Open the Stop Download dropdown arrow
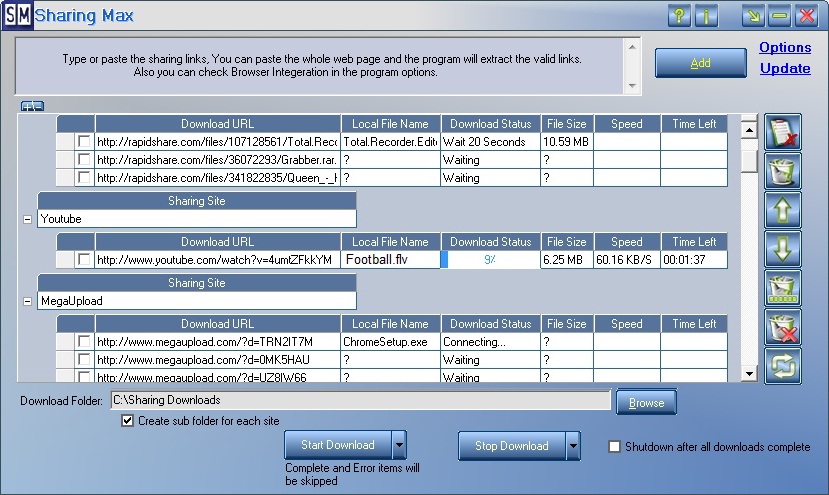The height and width of the screenshot is (495, 829). tap(573, 445)
